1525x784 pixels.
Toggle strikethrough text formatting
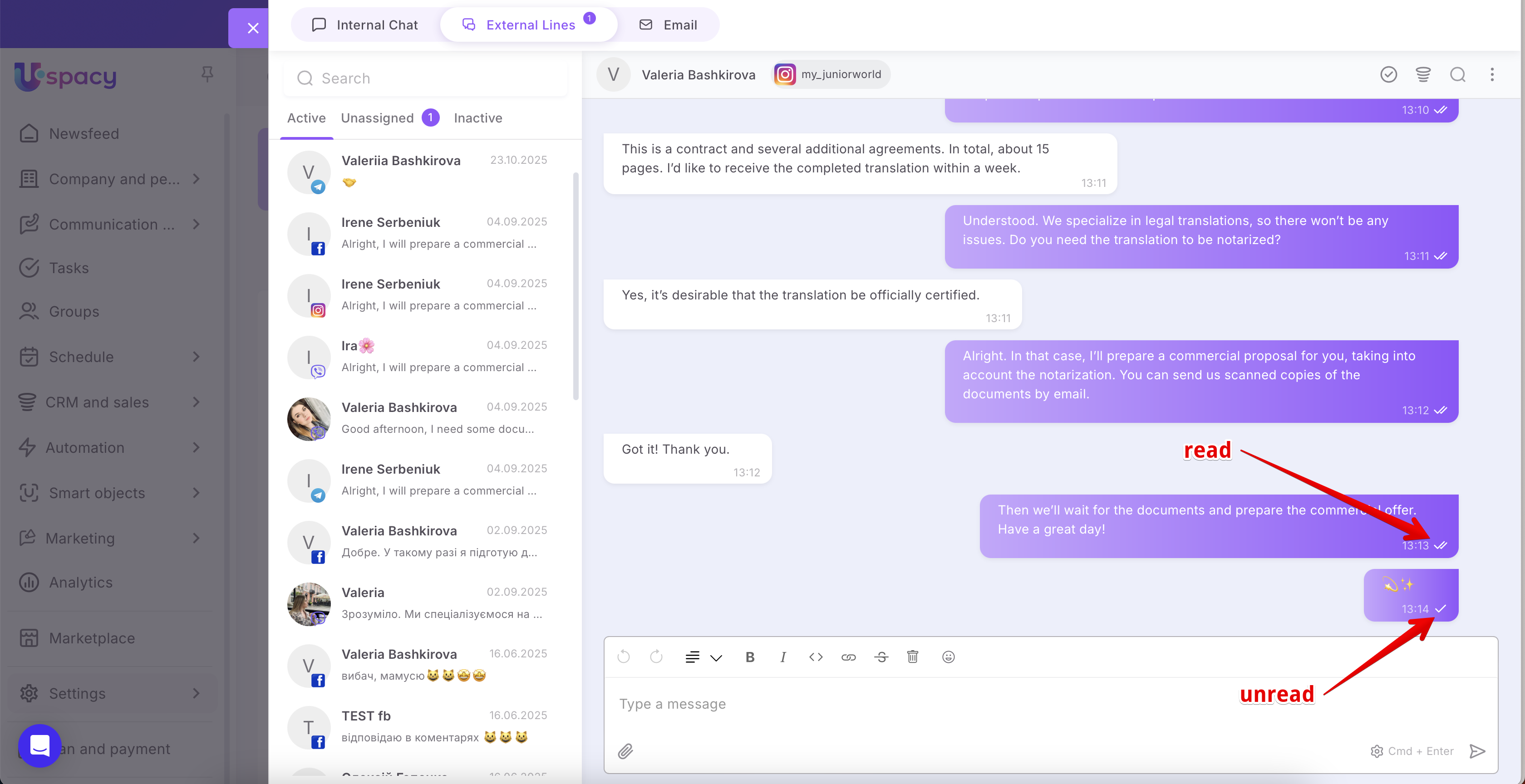(881, 657)
